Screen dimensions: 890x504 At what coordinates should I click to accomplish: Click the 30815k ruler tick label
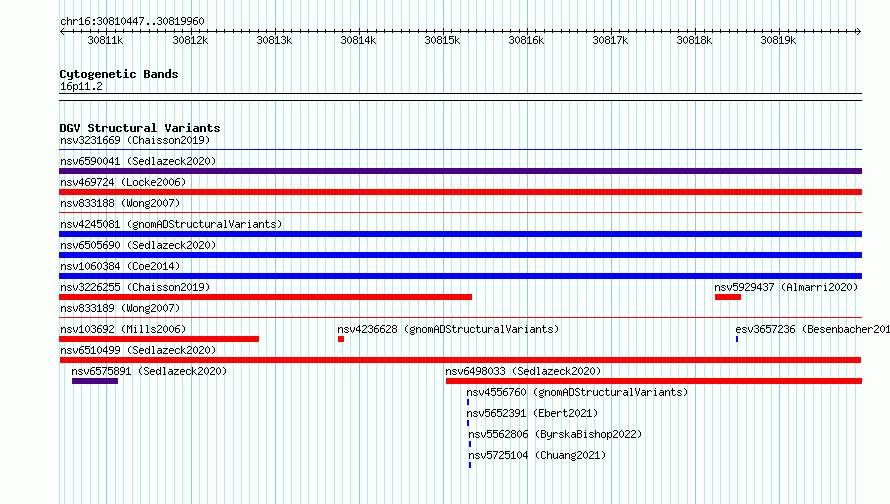[442, 40]
